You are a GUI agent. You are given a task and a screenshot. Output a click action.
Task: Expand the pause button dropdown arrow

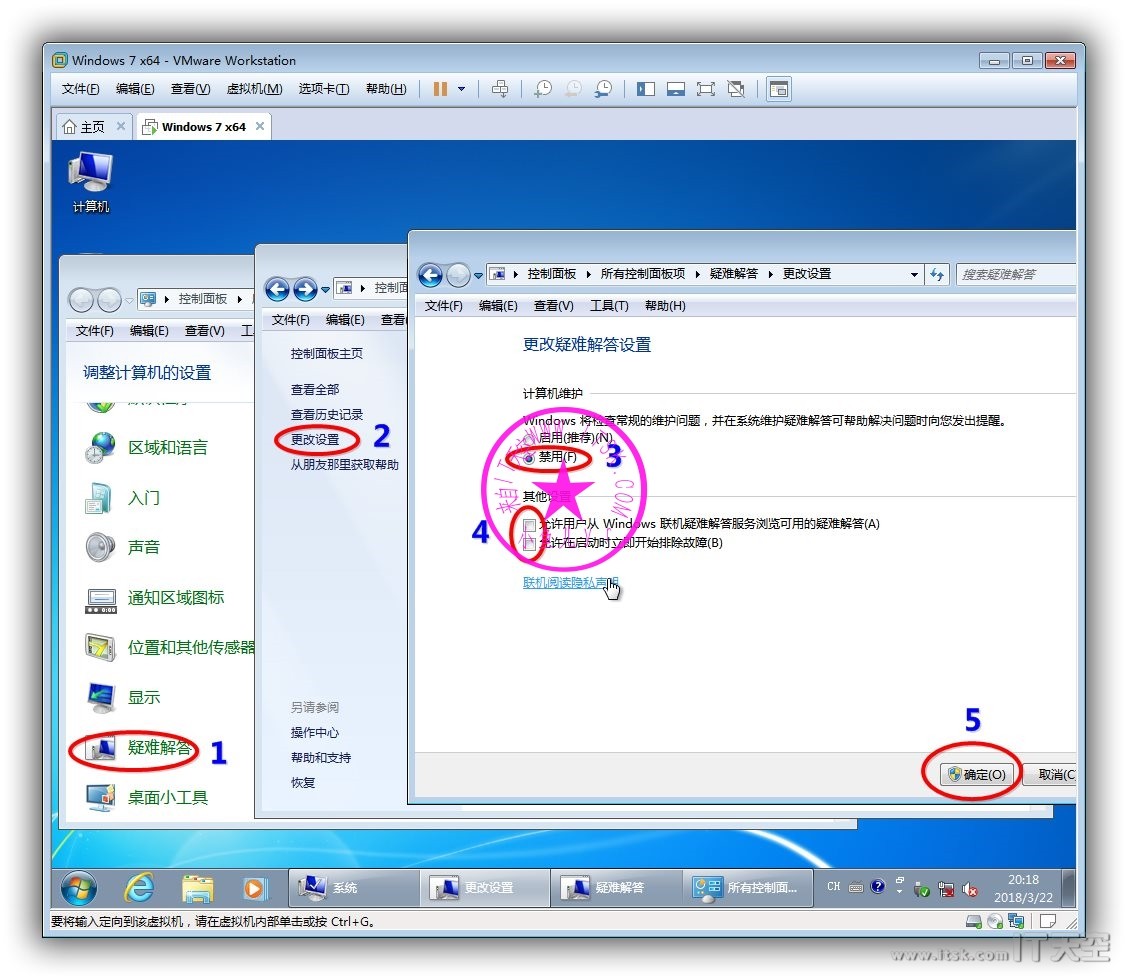click(x=461, y=89)
